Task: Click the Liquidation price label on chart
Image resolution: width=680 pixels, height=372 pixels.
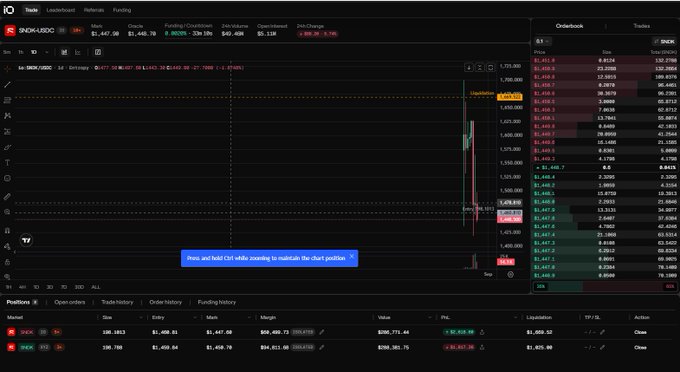Action: (482, 93)
